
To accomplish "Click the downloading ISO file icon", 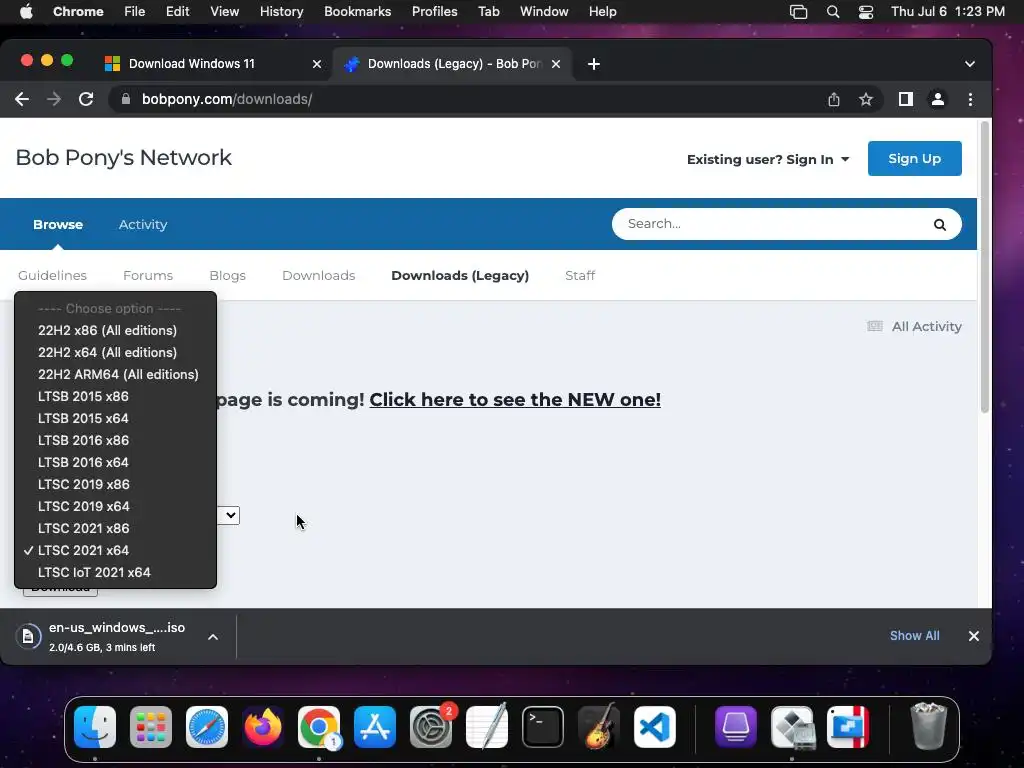I will [28, 636].
